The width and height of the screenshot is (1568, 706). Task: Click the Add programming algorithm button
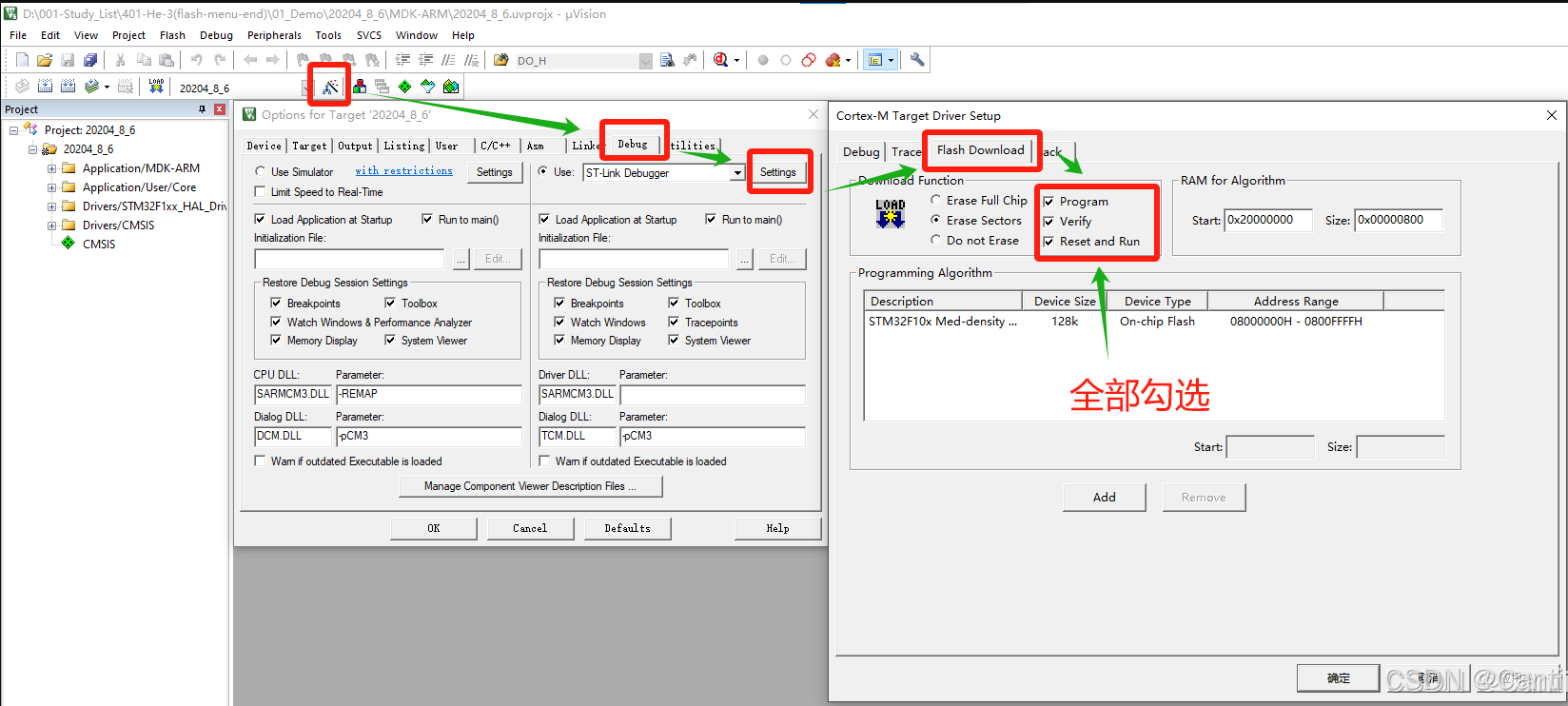coord(1105,497)
